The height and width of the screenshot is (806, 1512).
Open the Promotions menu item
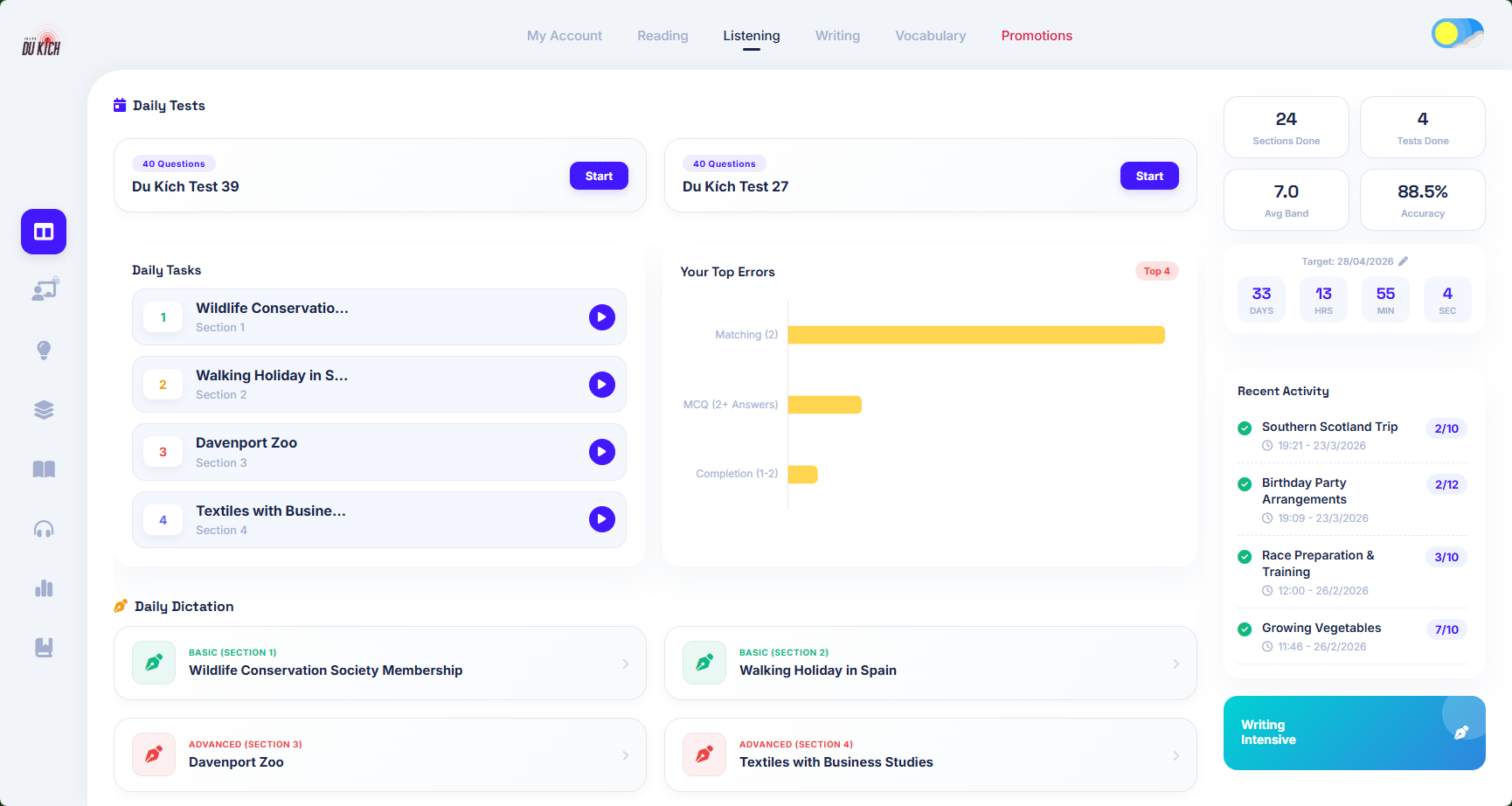click(1037, 36)
